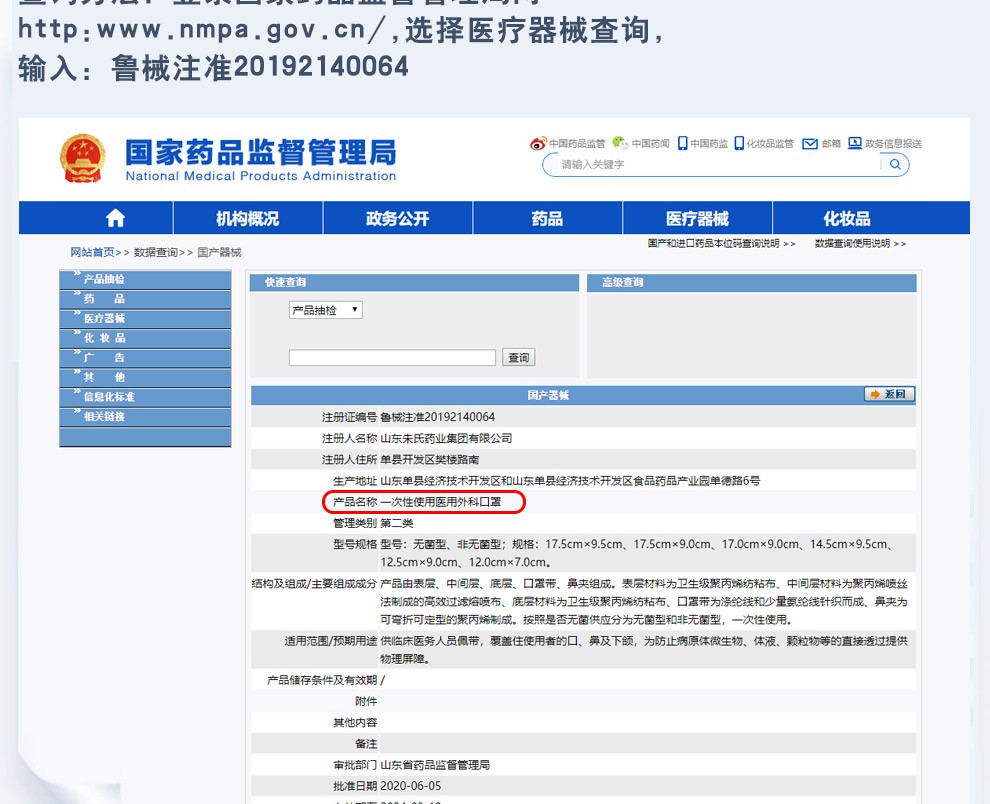The height and width of the screenshot is (804, 990).
Task: Open the 医疗器械 navigation menu
Action: (698, 219)
